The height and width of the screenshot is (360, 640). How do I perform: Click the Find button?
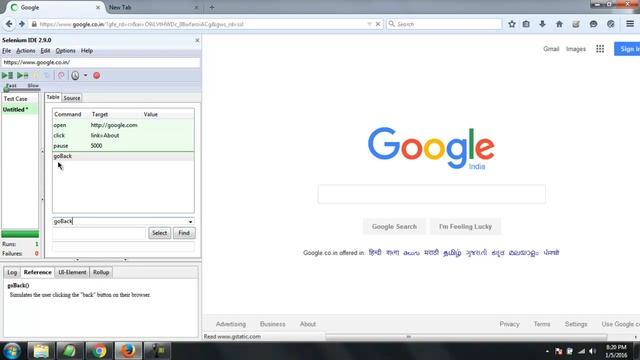(x=184, y=233)
